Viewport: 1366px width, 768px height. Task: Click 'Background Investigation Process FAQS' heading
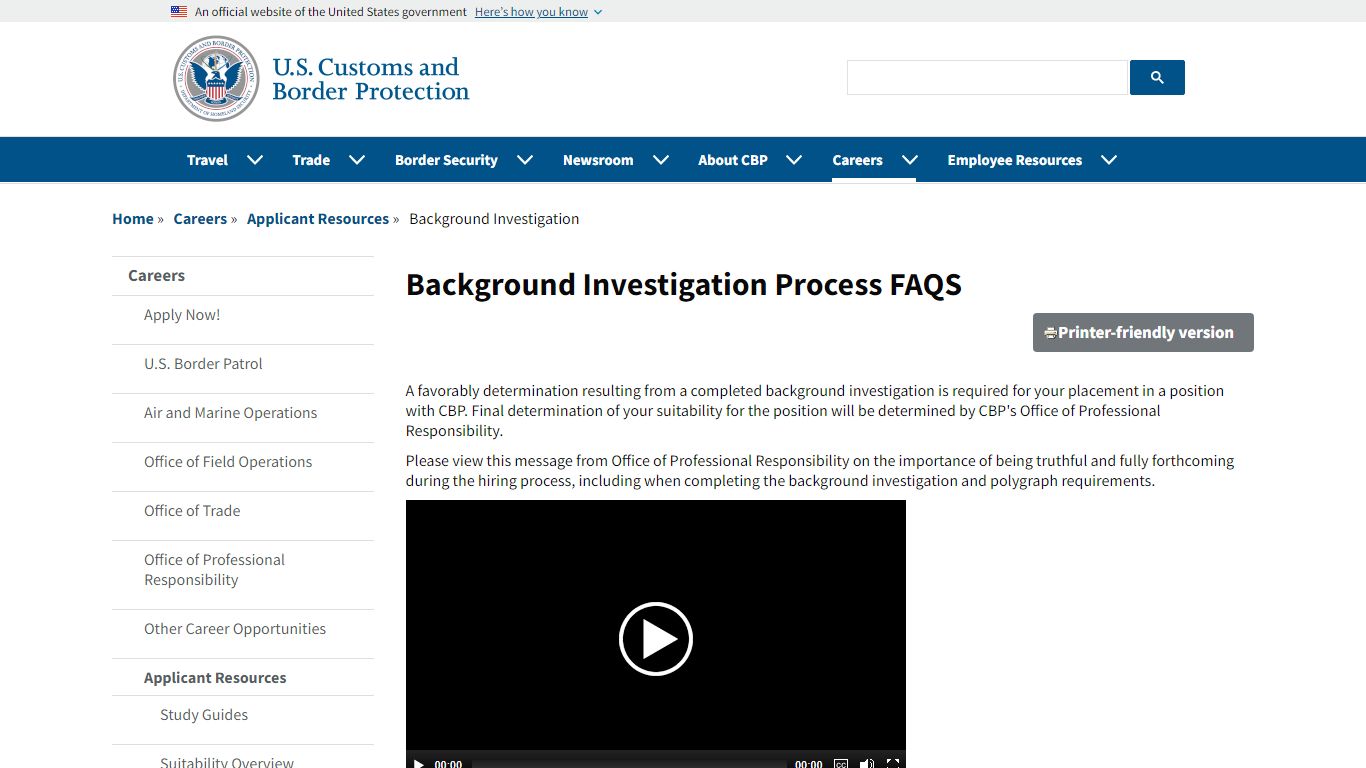coord(684,285)
